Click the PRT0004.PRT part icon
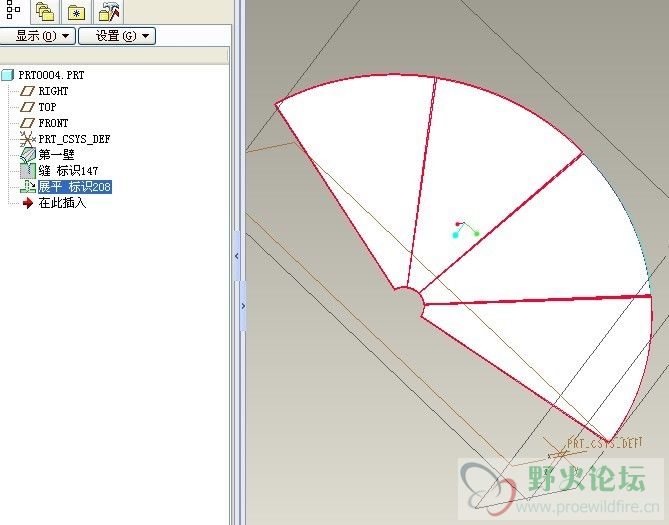This screenshot has height=525, width=669. click(8, 75)
